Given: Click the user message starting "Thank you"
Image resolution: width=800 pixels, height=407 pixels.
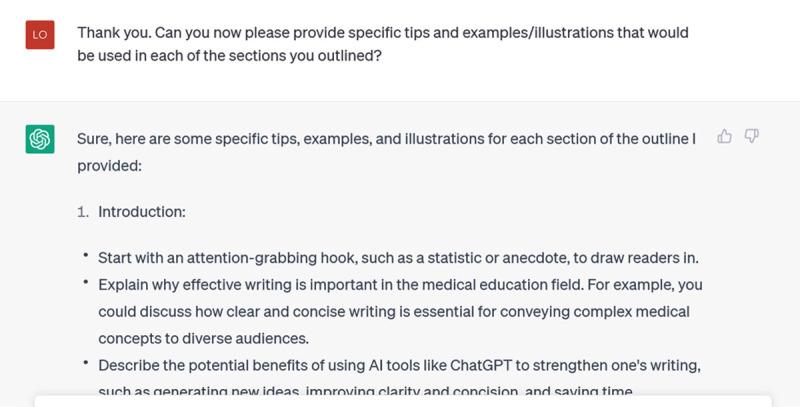Looking at the screenshot, I should (x=382, y=44).
